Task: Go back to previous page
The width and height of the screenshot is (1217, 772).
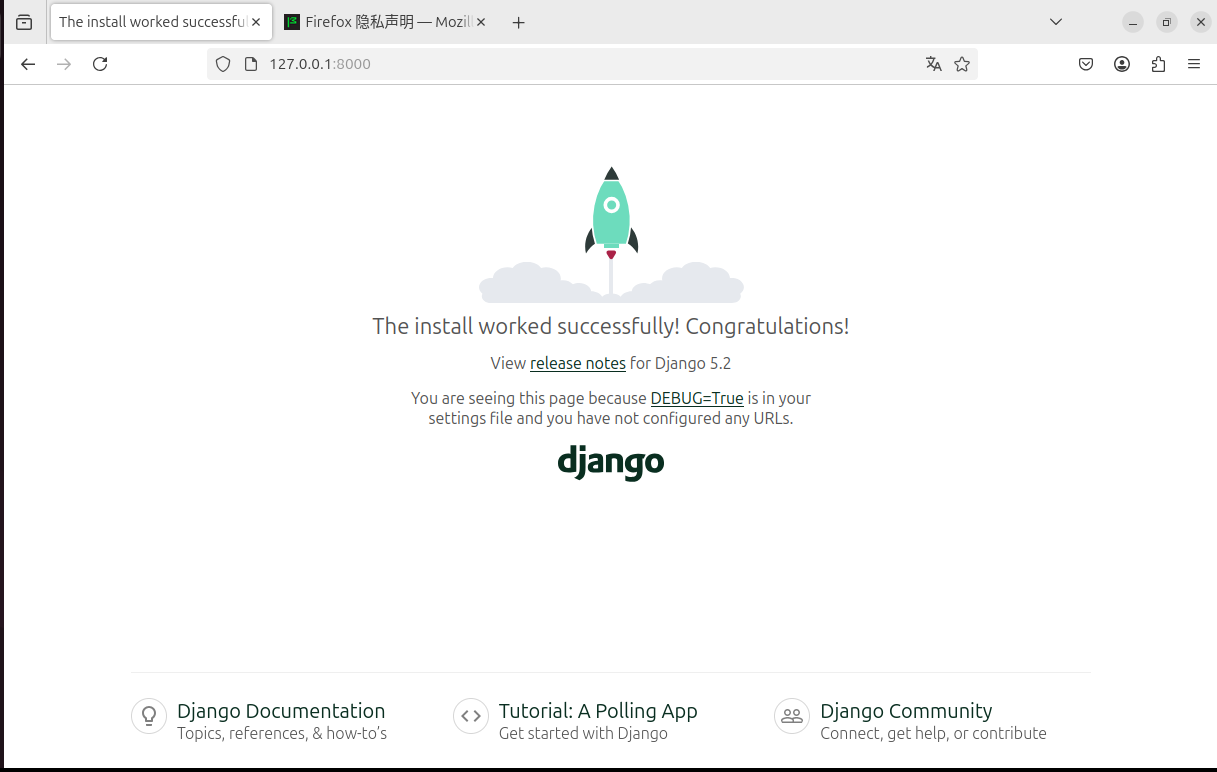Action: (x=28, y=64)
